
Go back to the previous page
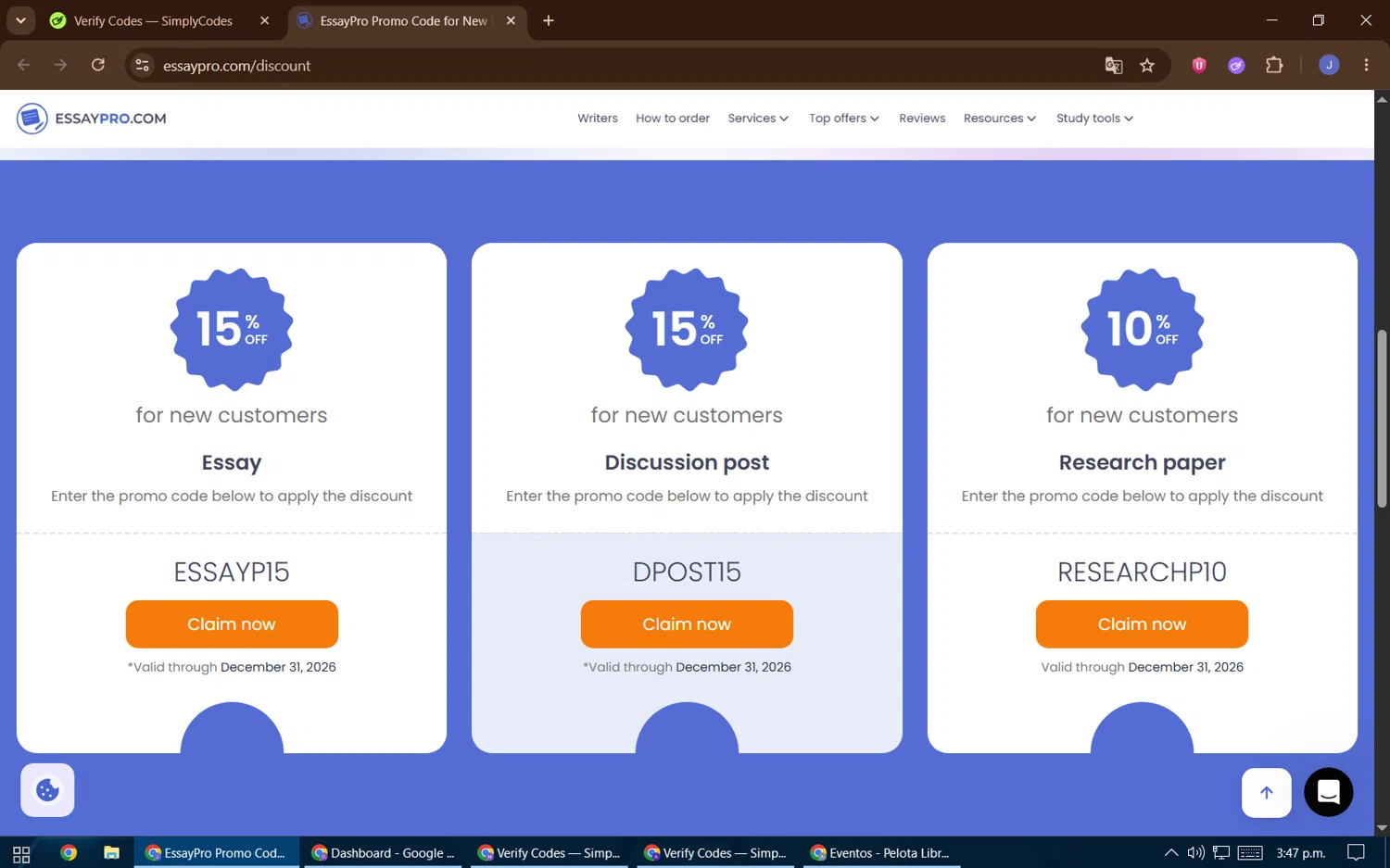click(x=24, y=65)
